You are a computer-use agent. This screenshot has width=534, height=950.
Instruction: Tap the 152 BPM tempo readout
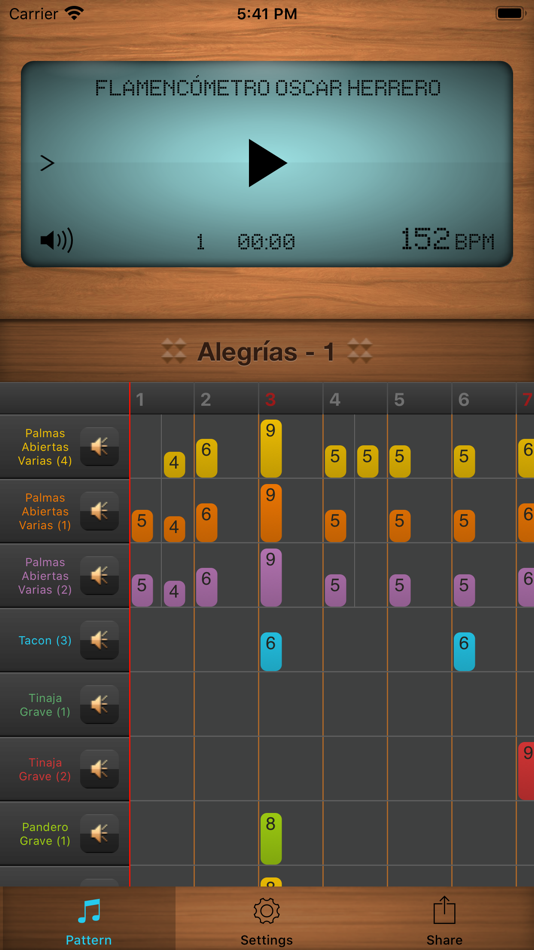tap(447, 240)
